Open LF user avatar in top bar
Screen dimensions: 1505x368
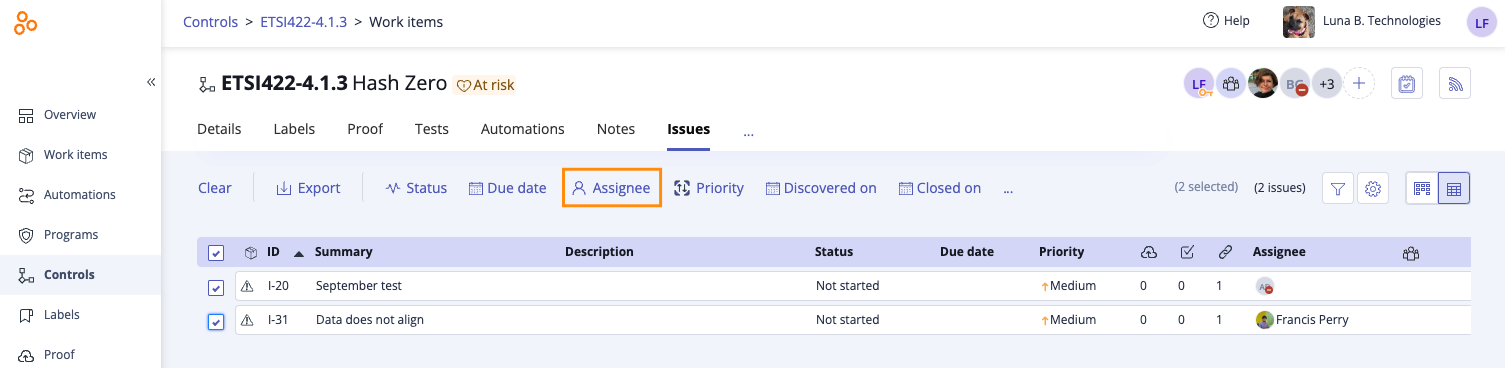1481,23
